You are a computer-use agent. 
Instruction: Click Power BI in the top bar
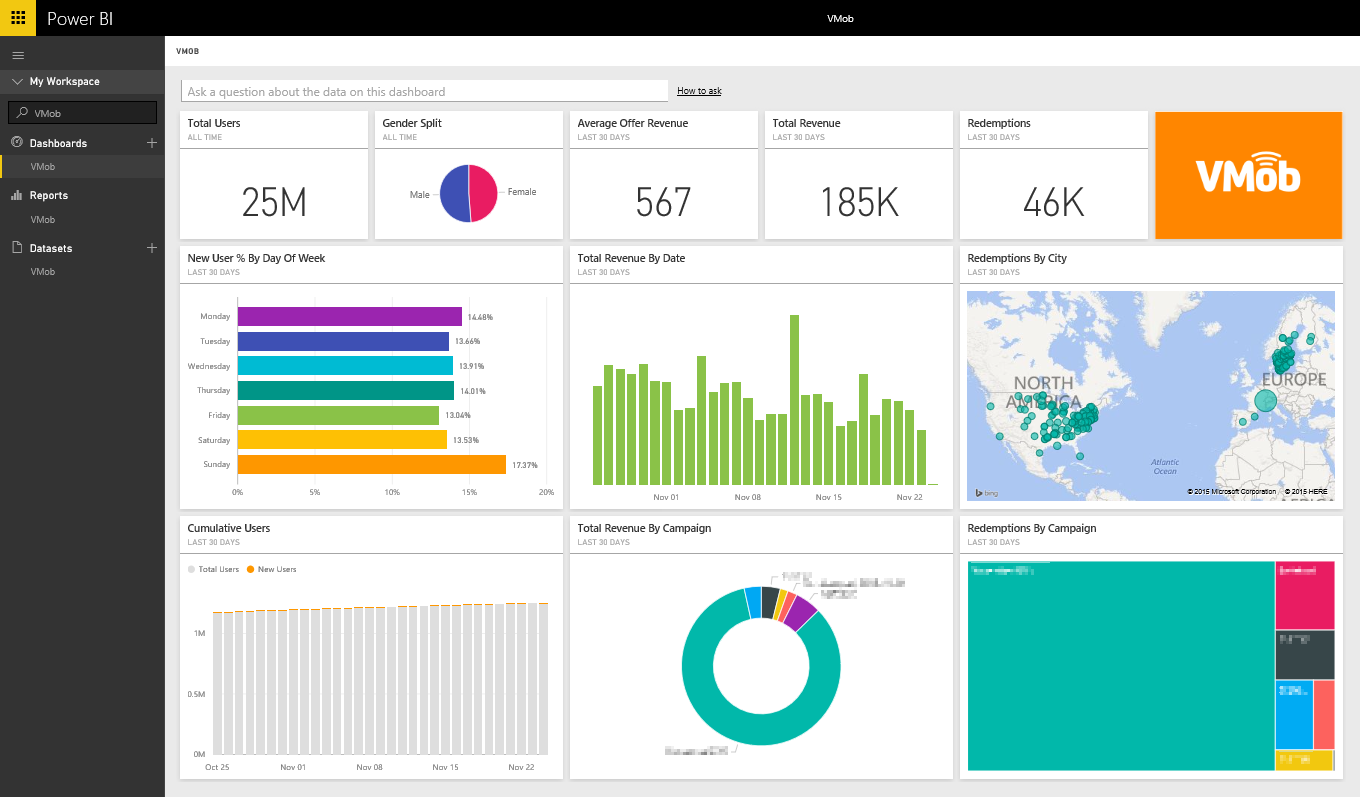[79, 17]
